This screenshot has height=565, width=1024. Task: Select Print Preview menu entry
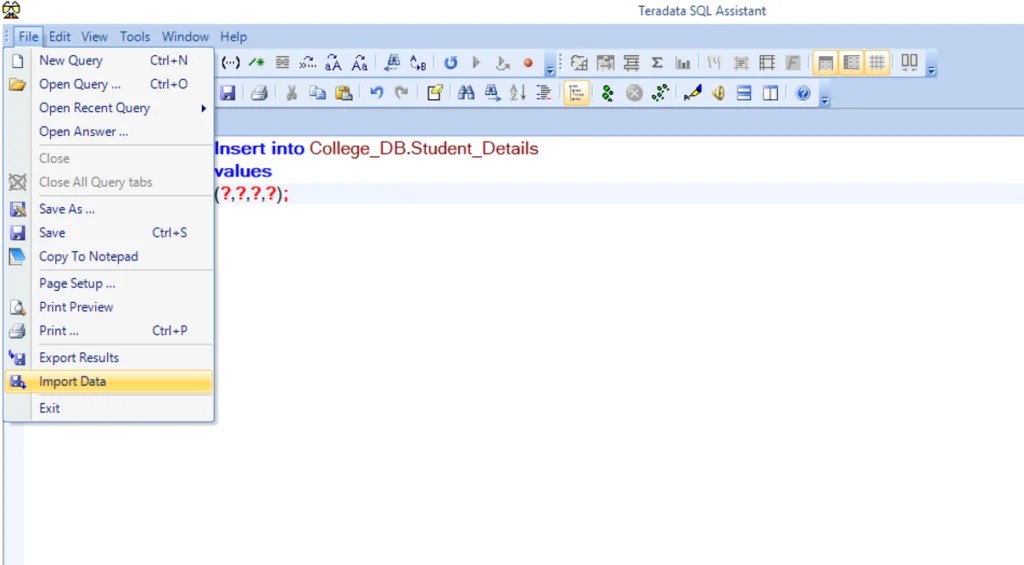(109, 307)
